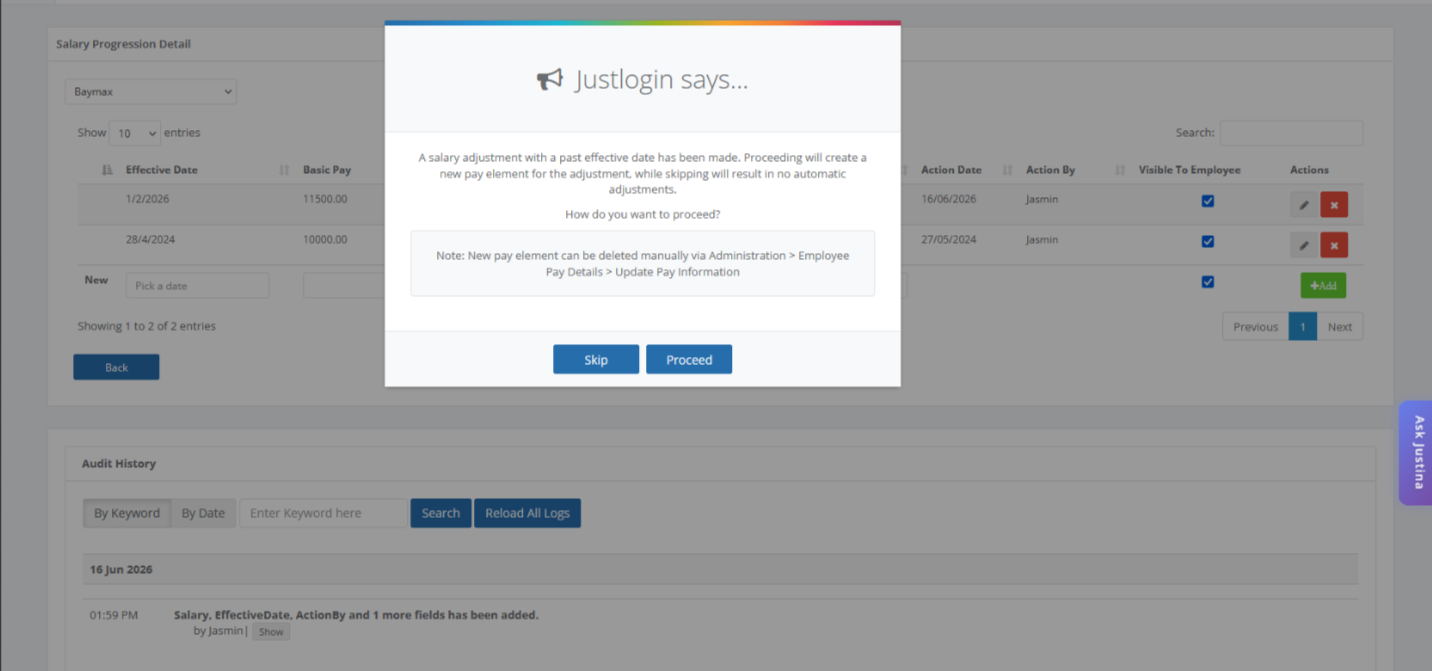Click the table Search input field
Image resolution: width=1432 pixels, height=671 pixels.
pos(1291,133)
